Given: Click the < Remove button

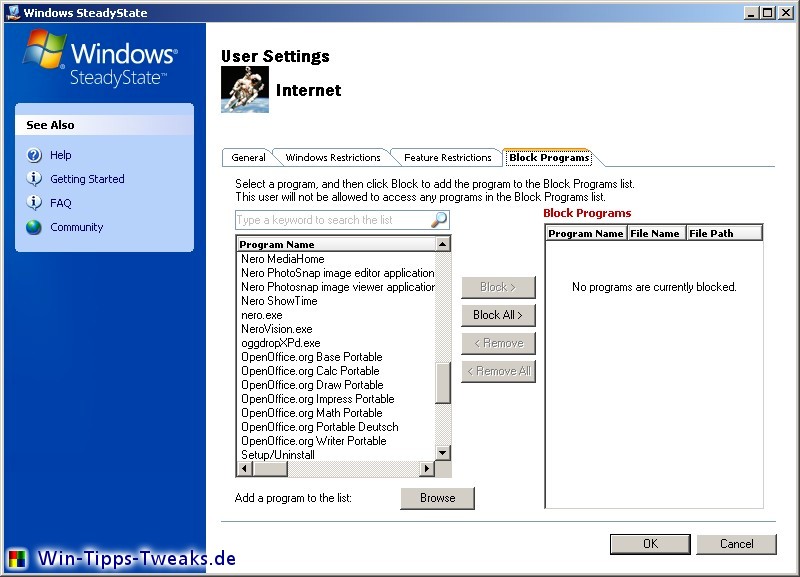Looking at the screenshot, I should point(498,343).
